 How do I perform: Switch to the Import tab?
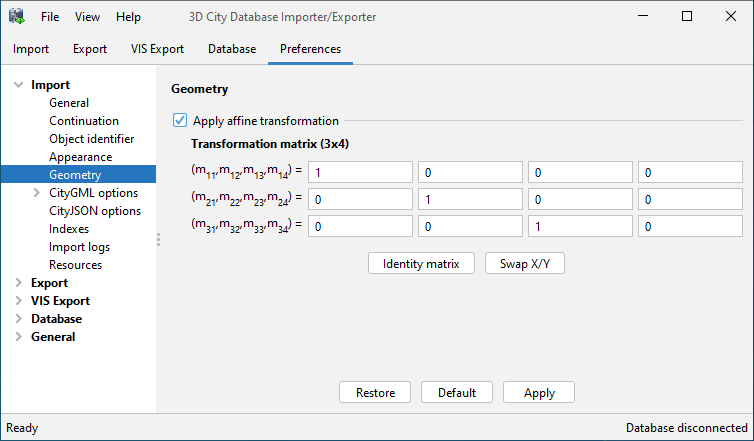tap(31, 49)
